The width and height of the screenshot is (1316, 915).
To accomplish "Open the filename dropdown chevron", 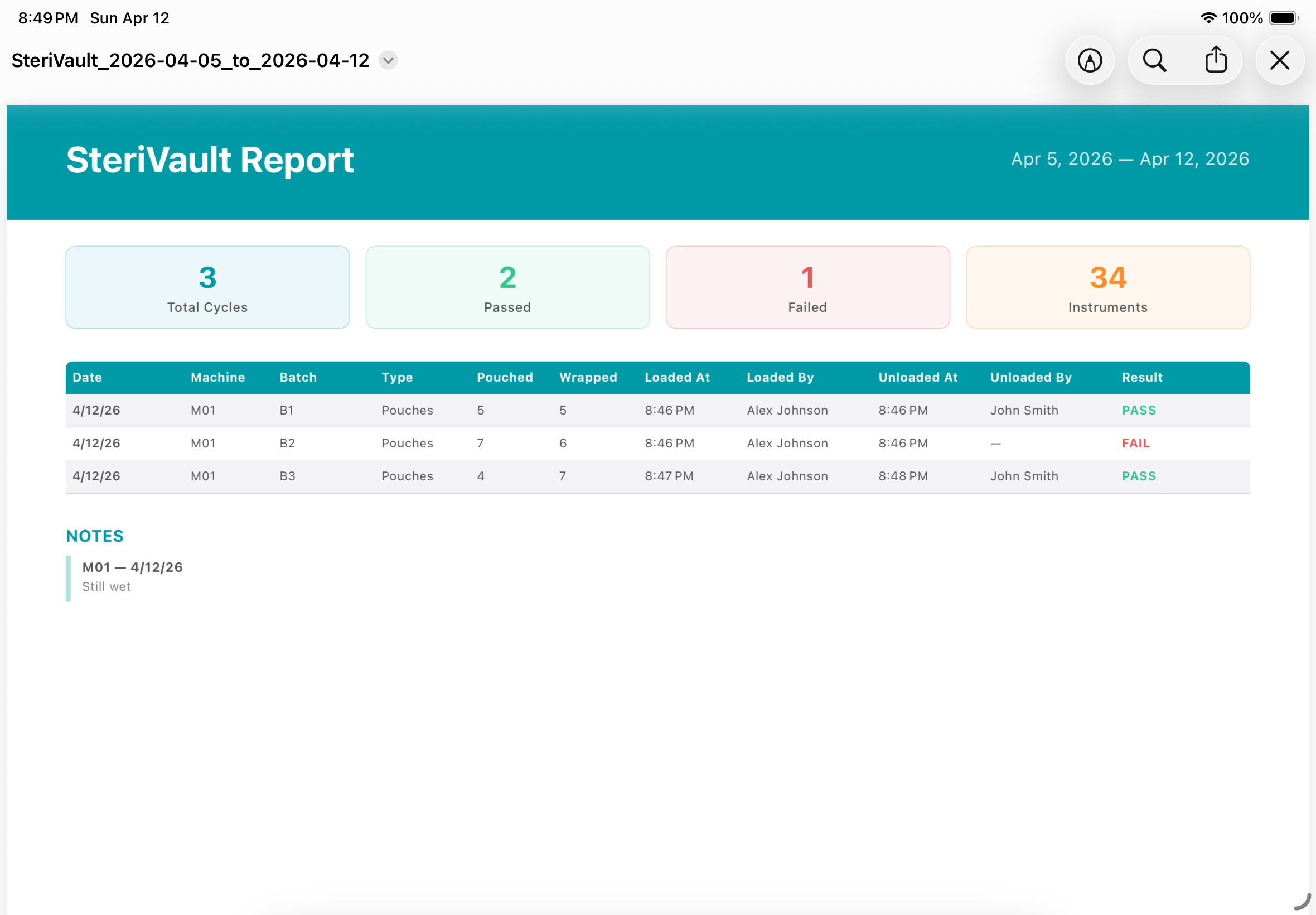I will coord(388,60).
